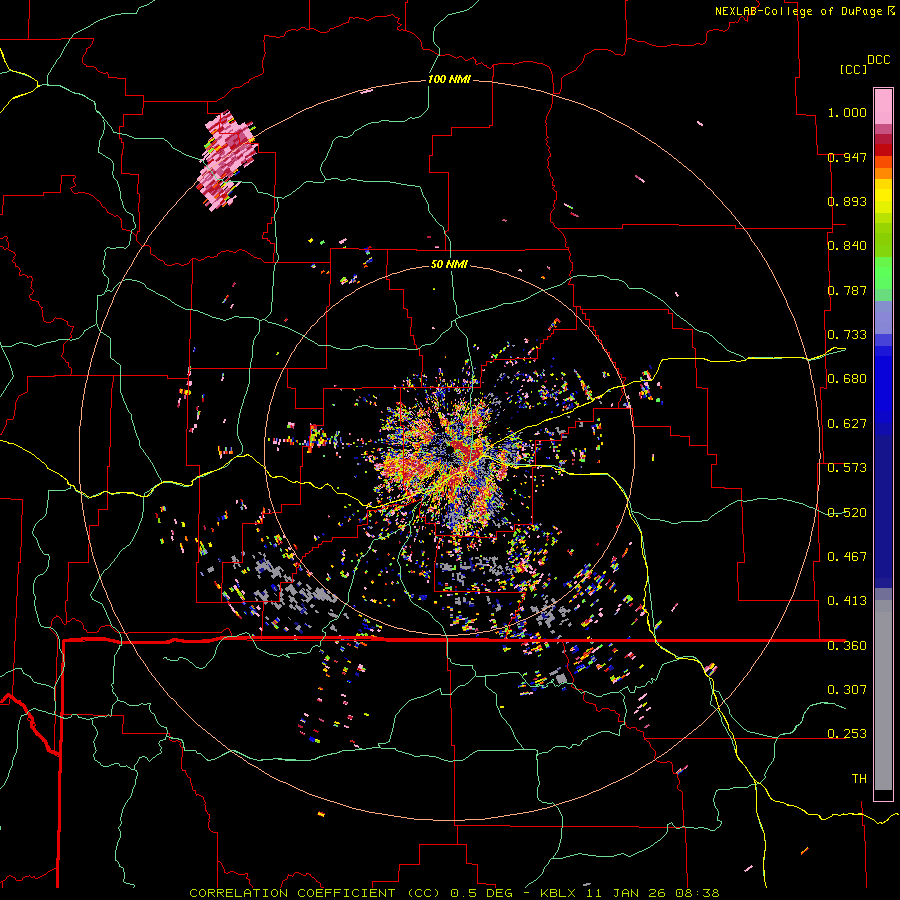Click the 0.627 legend label

coord(847,424)
